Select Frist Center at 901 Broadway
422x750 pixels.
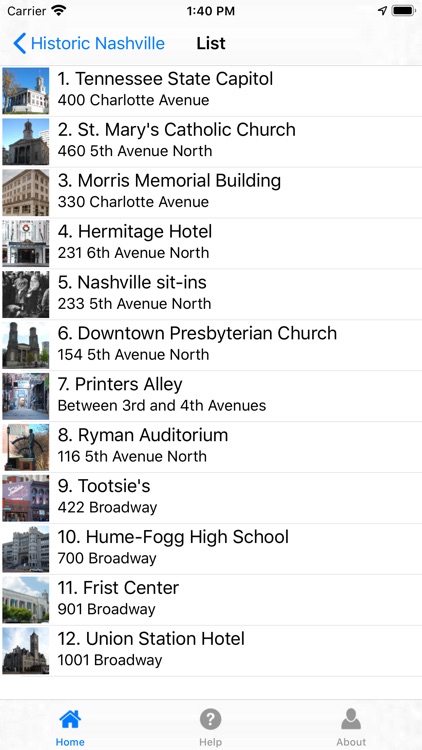point(211,600)
